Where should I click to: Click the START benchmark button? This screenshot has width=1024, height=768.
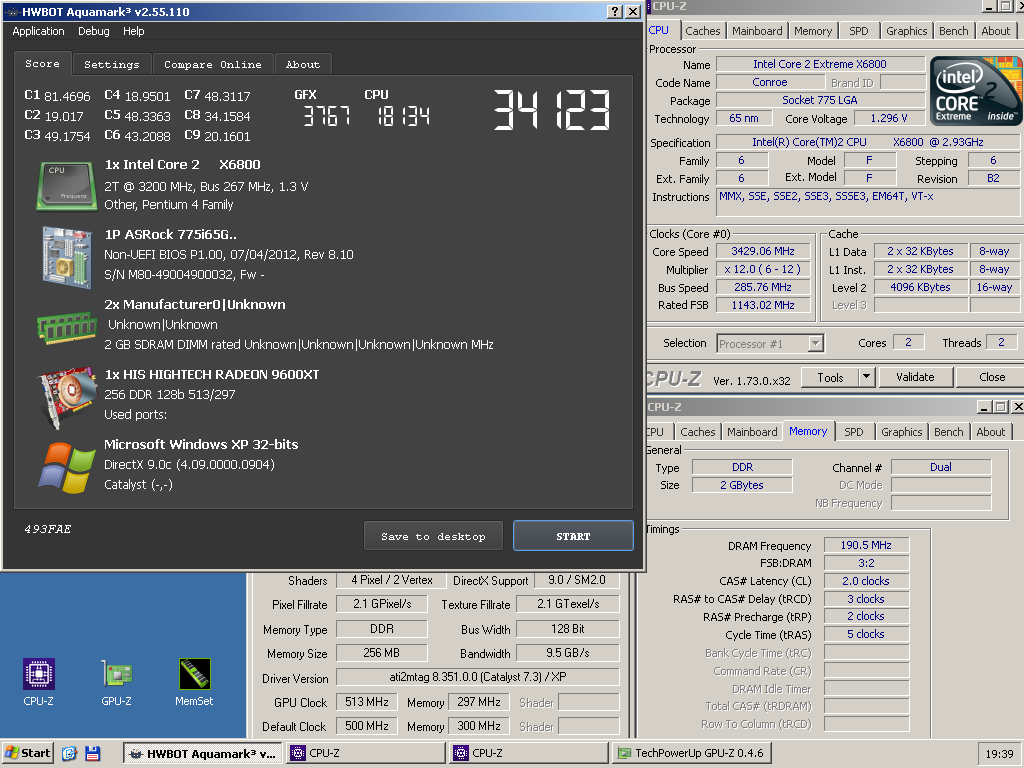(x=573, y=536)
